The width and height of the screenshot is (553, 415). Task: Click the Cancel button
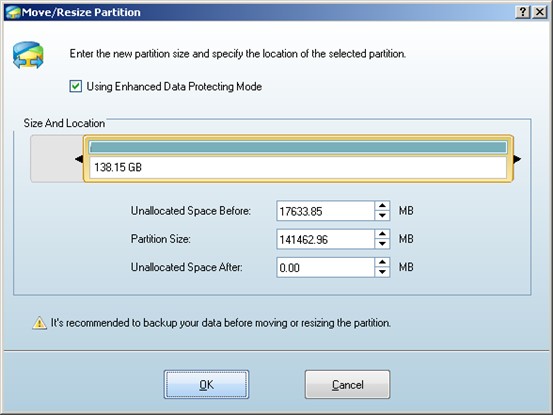click(x=347, y=384)
